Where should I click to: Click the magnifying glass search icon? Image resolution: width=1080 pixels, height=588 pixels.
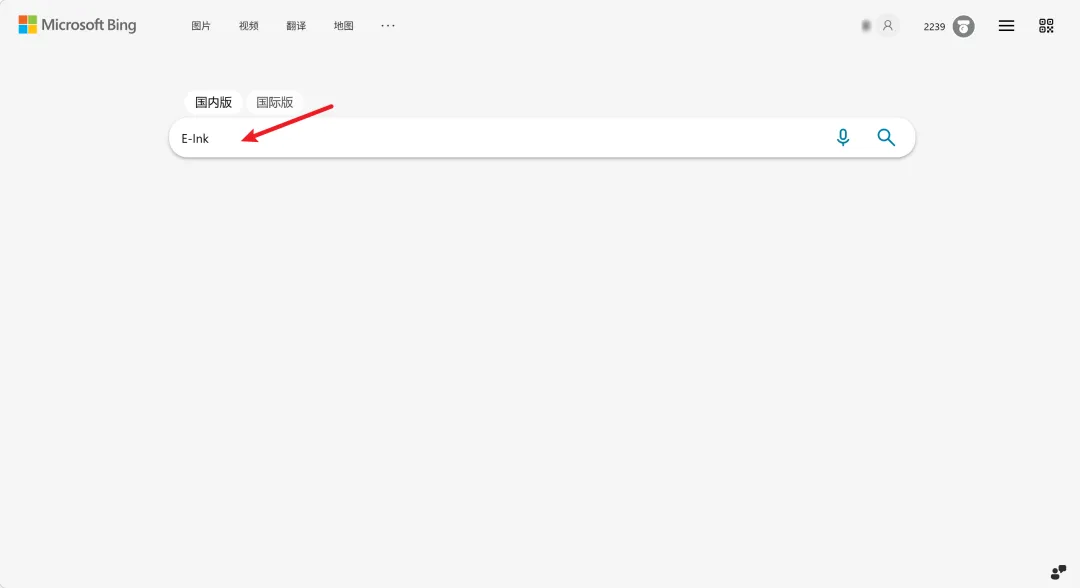(x=886, y=138)
